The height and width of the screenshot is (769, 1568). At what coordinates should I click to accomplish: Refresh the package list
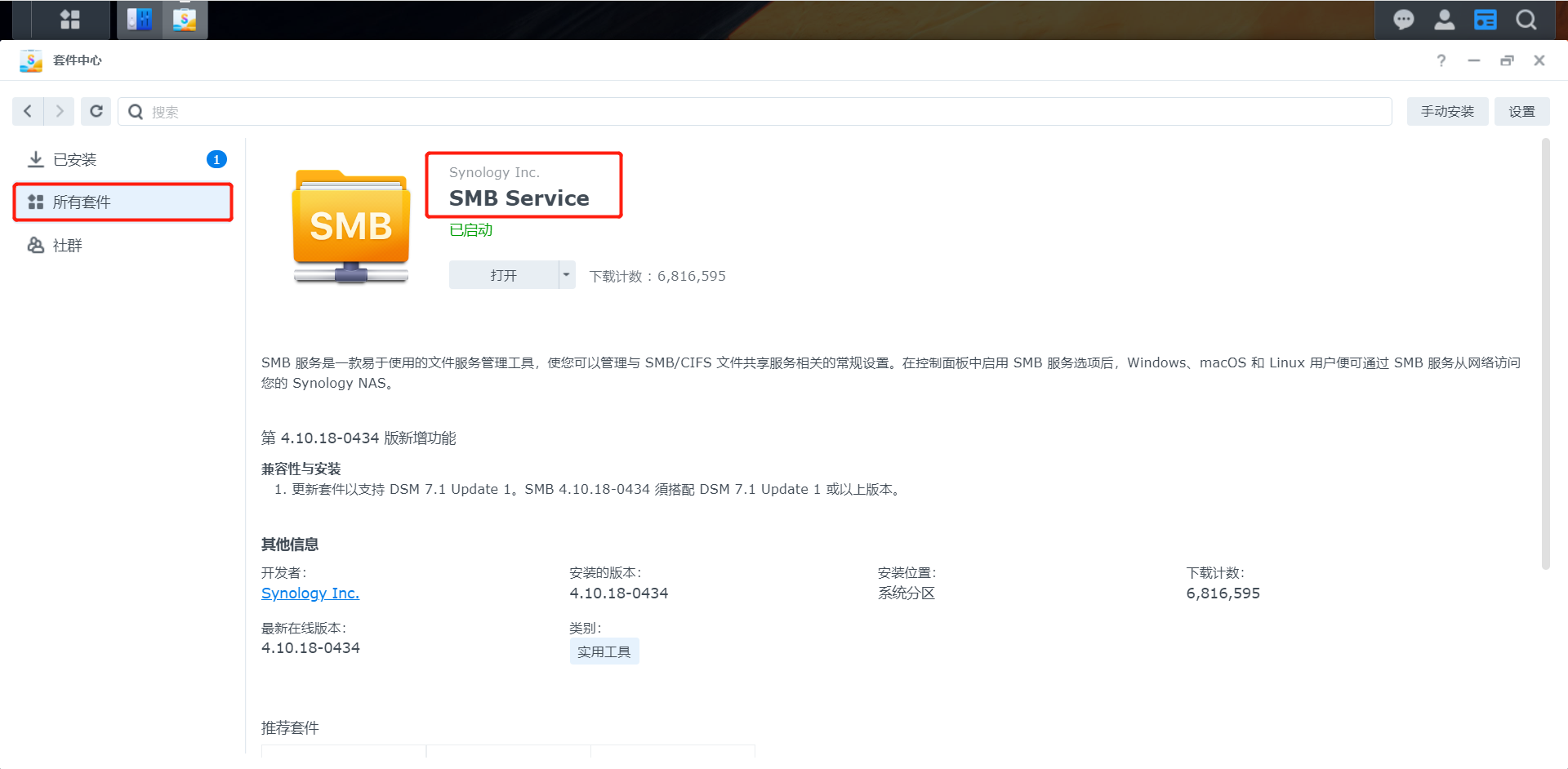coord(96,111)
